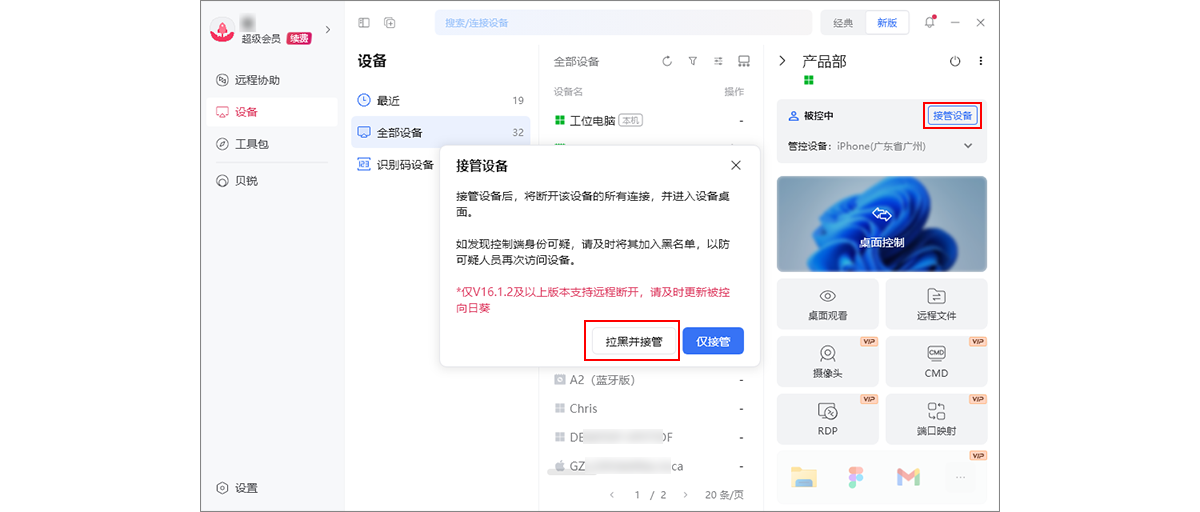Open the 摄像头 camera feature

[828, 361]
